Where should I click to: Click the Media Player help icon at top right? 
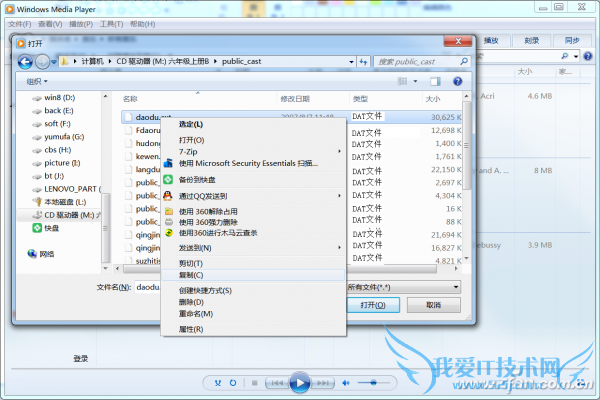(x=588, y=56)
